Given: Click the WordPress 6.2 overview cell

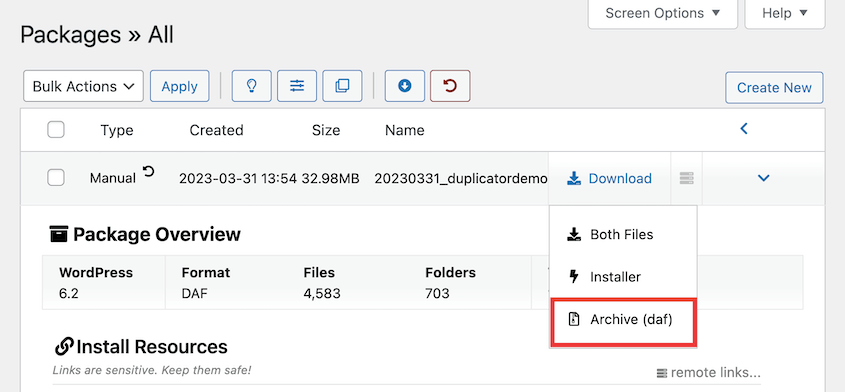Looking at the screenshot, I should 104,282.
